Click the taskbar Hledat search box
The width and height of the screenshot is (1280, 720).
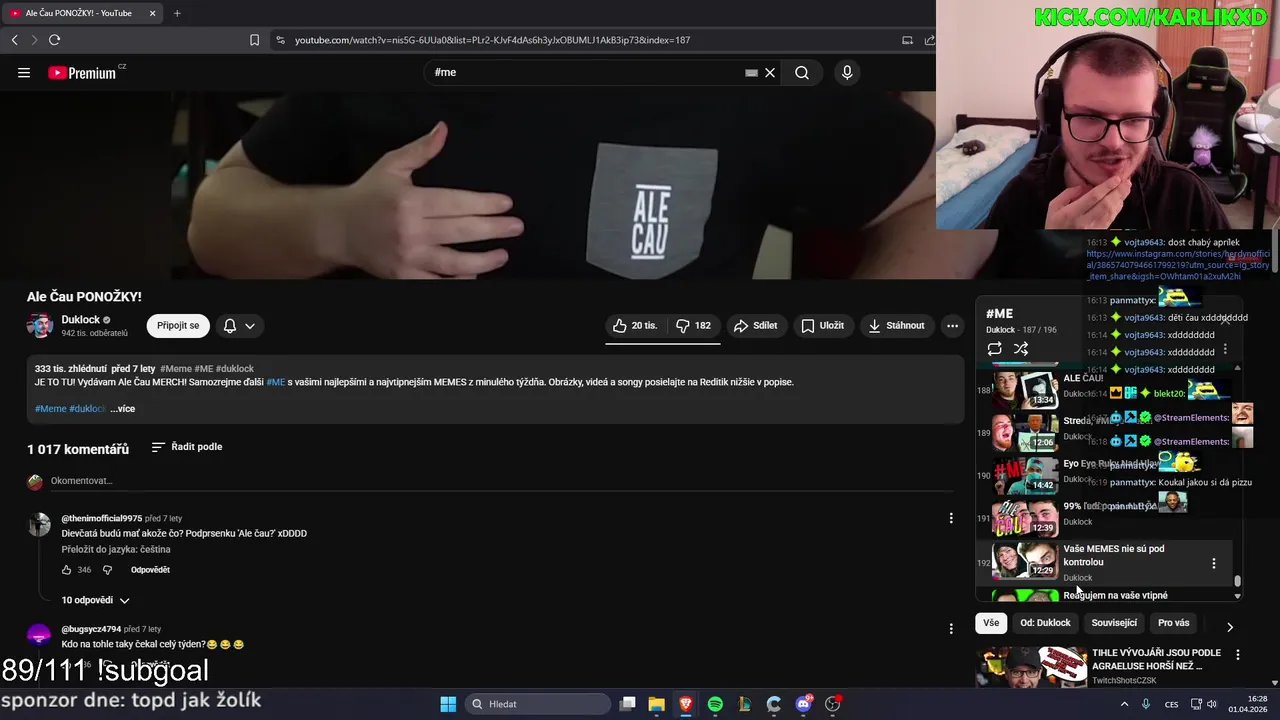point(538,704)
